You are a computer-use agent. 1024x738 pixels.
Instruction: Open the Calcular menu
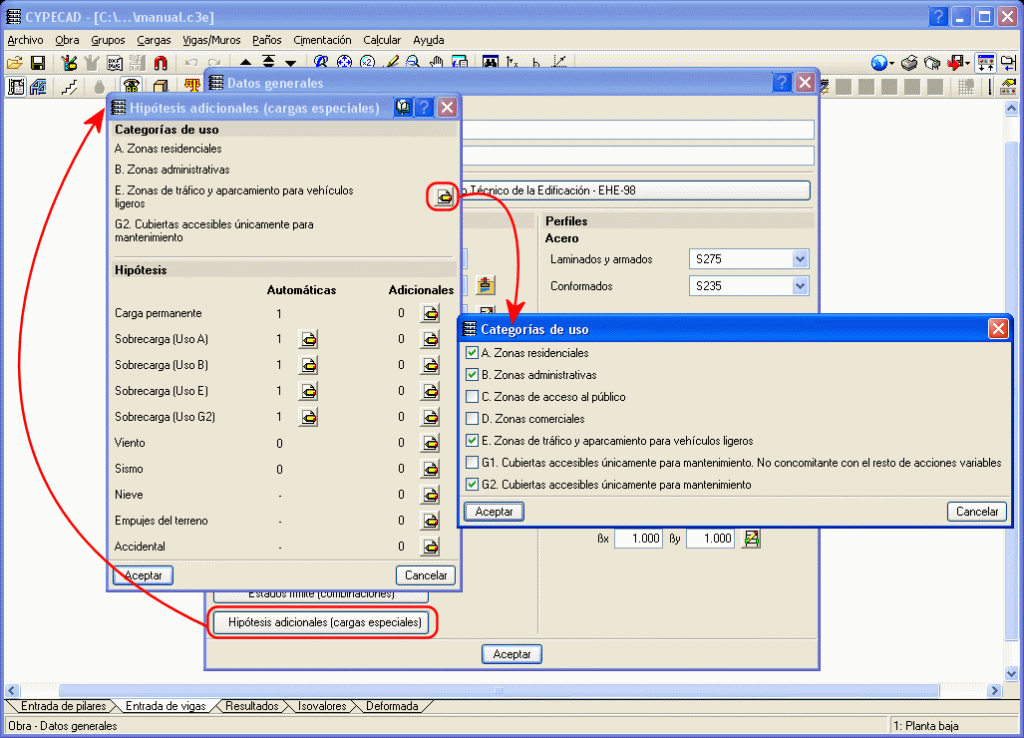click(382, 40)
